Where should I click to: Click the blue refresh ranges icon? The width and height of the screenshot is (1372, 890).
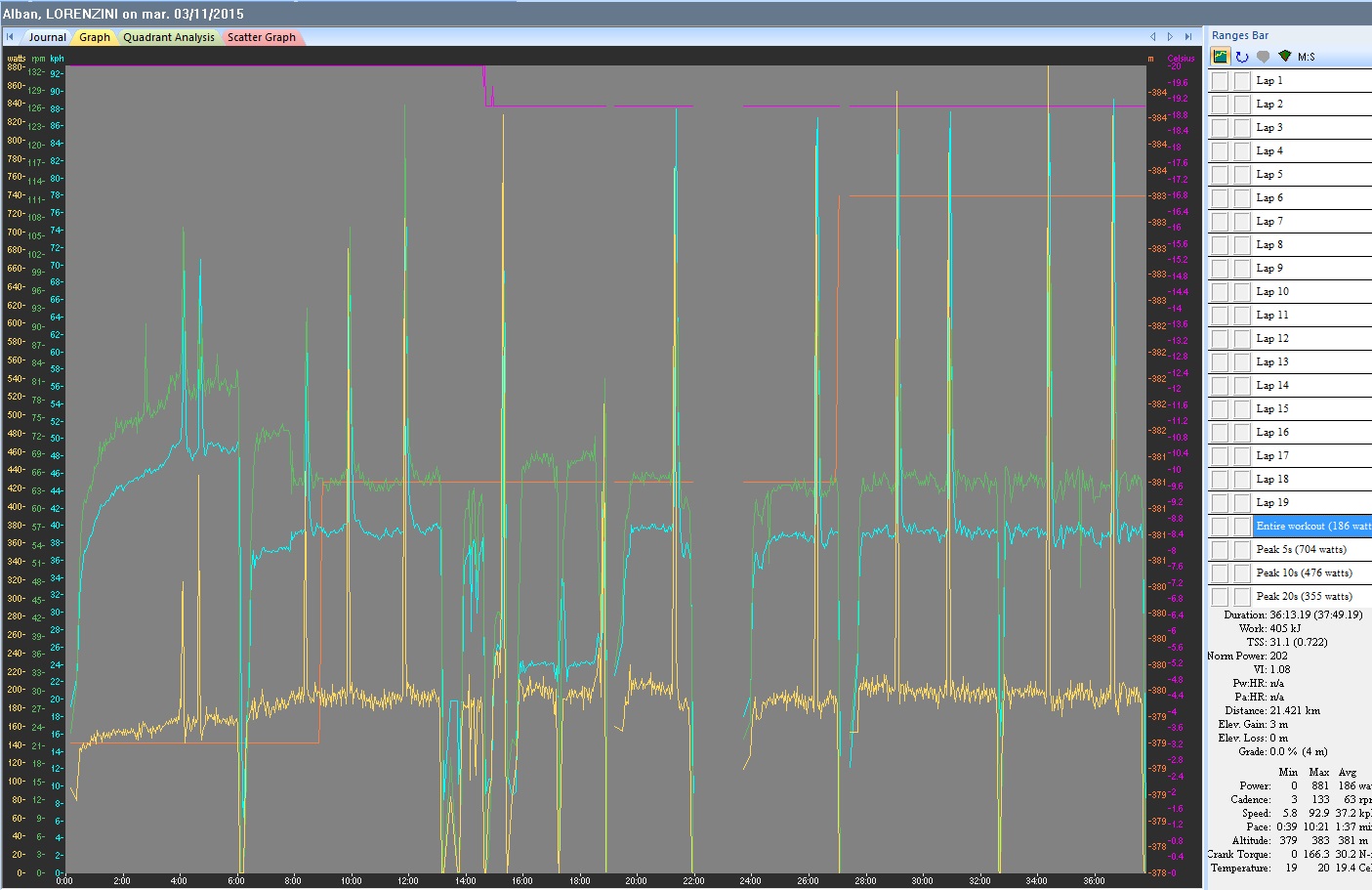pyautogui.click(x=1242, y=57)
